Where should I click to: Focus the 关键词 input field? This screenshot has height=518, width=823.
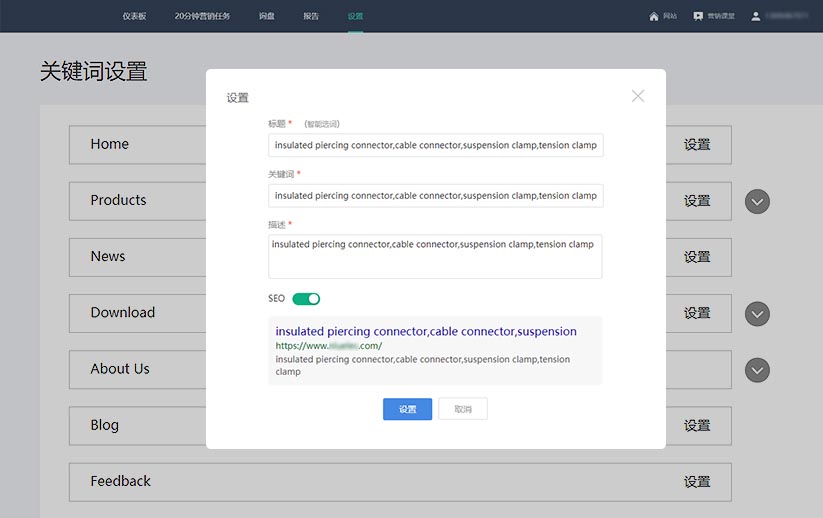pyautogui.click(x=435, y=196)
